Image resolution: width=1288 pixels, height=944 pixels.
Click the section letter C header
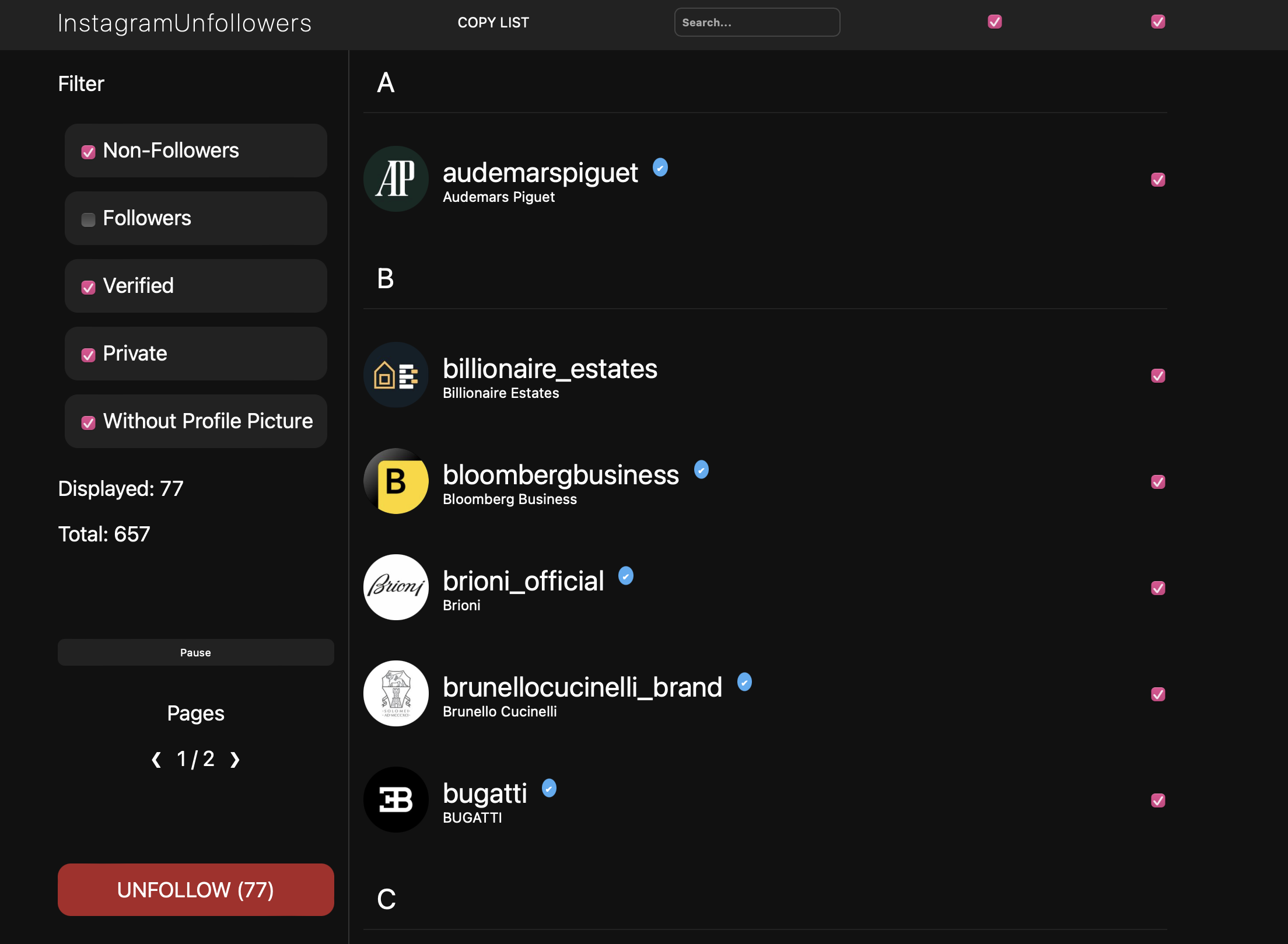point(386,900)
